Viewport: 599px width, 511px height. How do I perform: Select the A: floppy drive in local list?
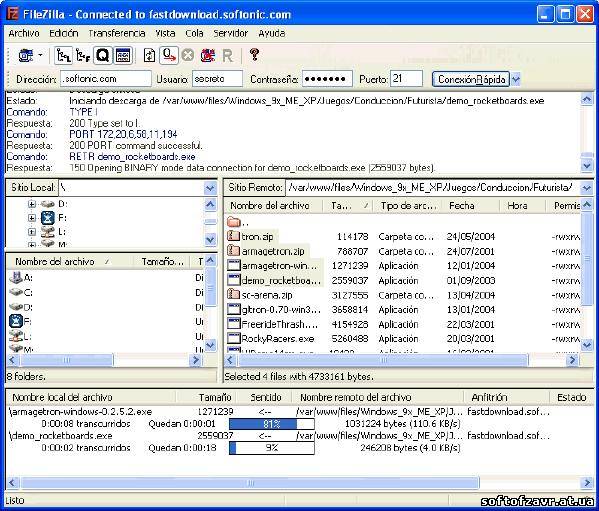point(16,277)
